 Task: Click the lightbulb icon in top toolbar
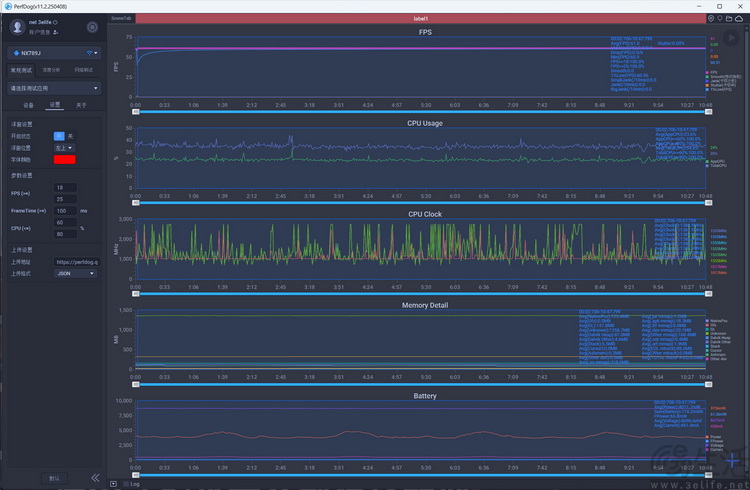tap(720, 18)
